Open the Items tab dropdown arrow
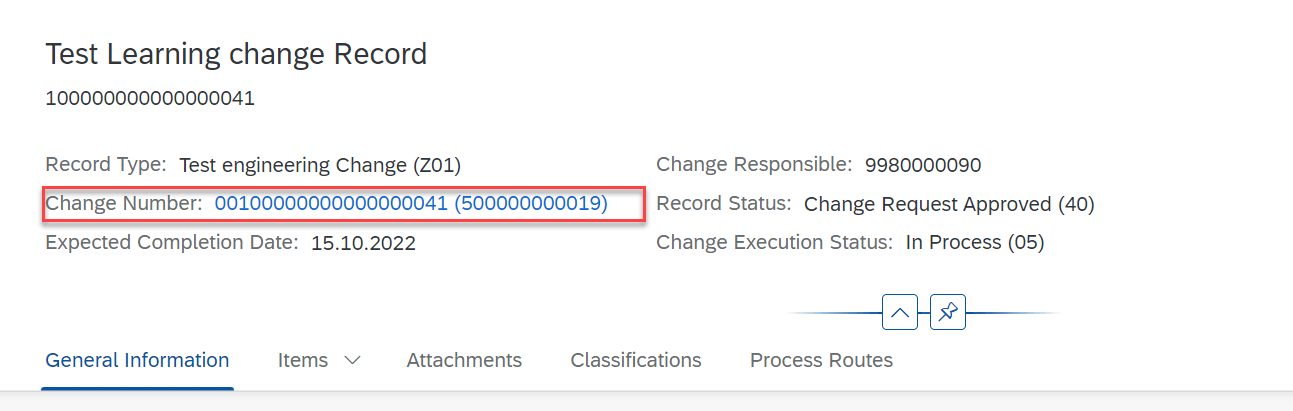This screenshot has height=411, width=1293. [352, 360]
